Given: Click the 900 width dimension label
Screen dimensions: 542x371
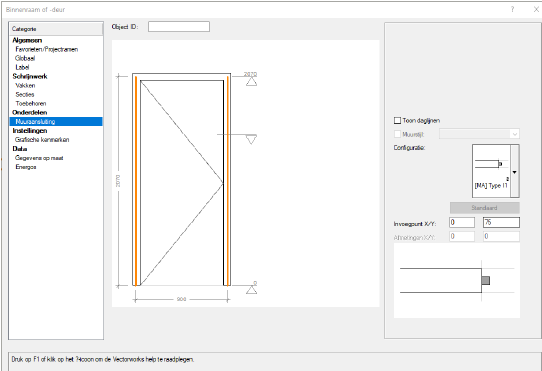Looking at the screenshot, I should [181, 299].
